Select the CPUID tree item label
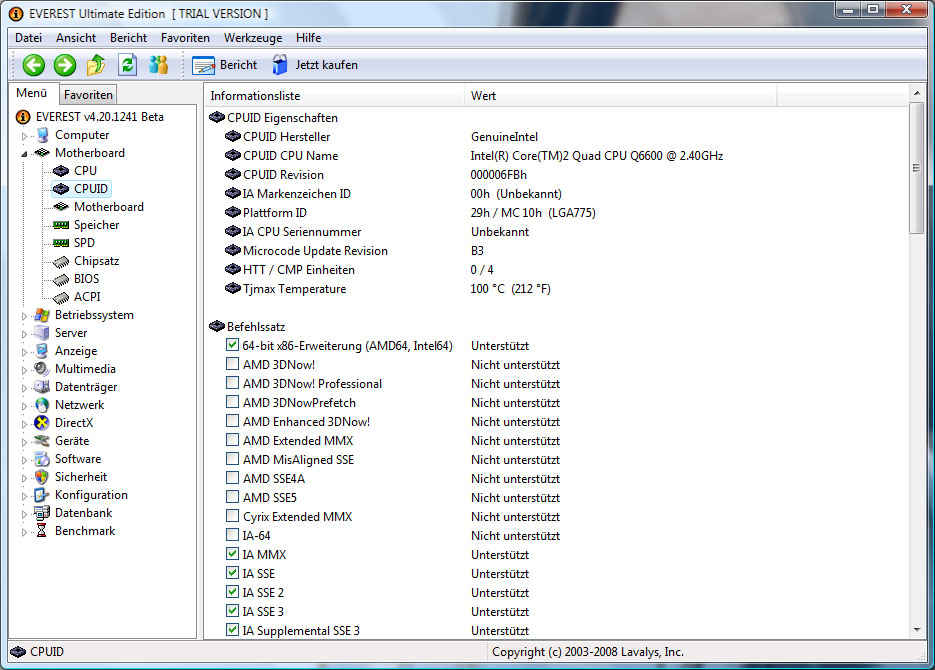The width and height of the screenshot is (935, 670). coord(91,189)
